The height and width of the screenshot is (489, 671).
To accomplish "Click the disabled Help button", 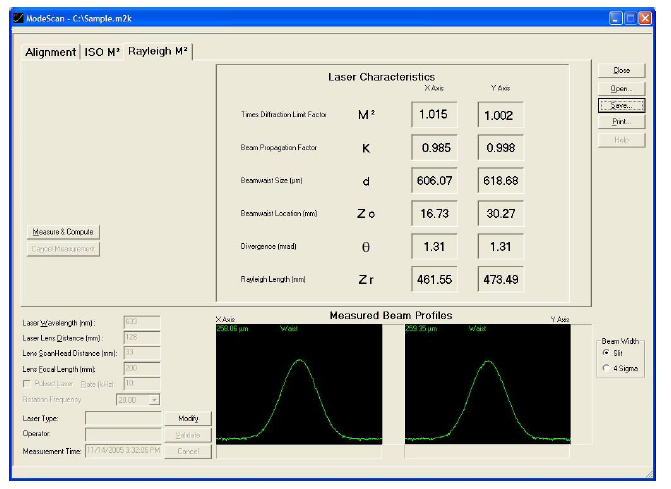I will point(621,140).
